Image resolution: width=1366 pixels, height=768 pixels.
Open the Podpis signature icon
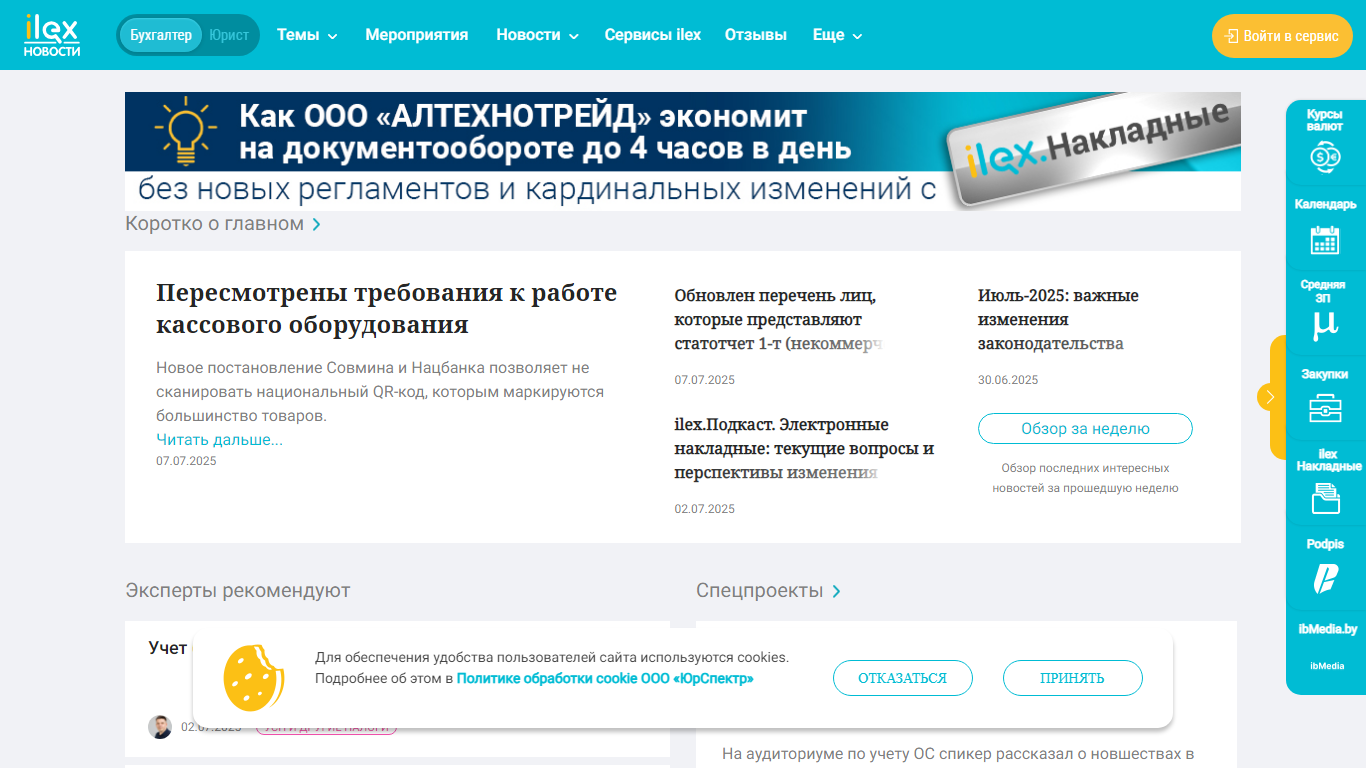pyautogui.click(x=1325, y=579)
